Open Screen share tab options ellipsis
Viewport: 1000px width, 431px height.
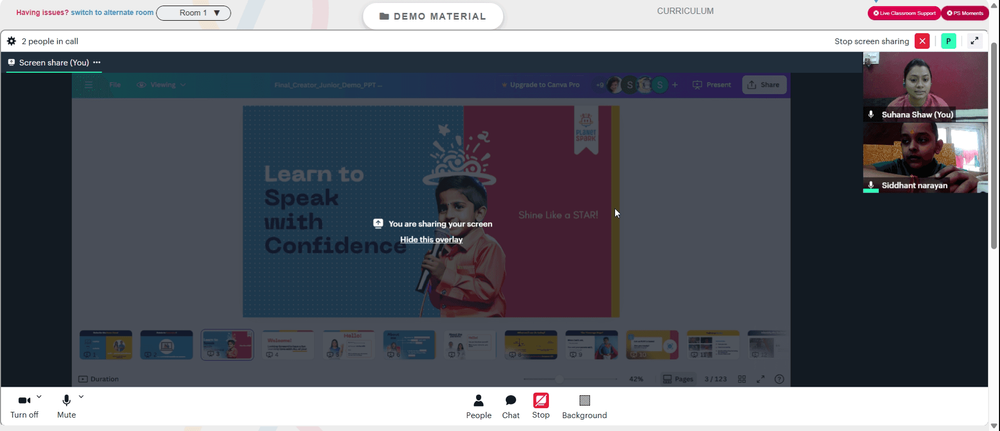pos(97,62)
